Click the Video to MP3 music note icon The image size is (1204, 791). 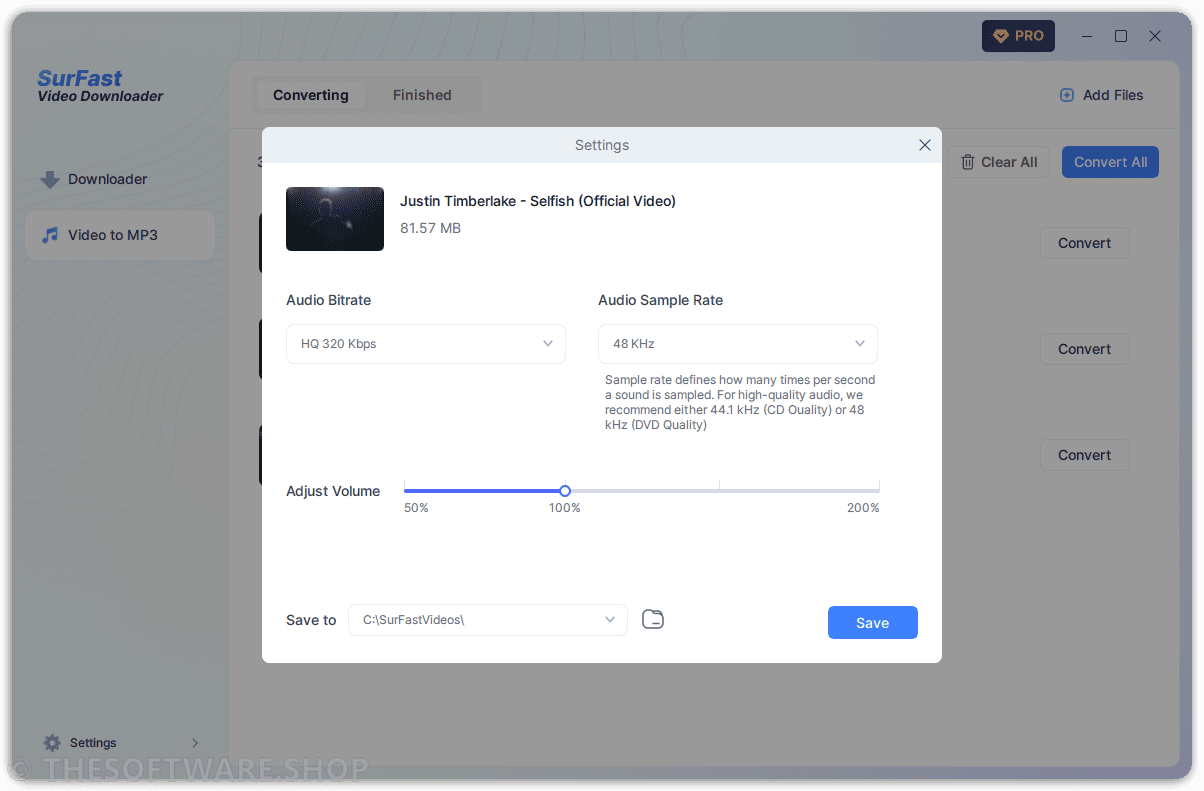50,235
